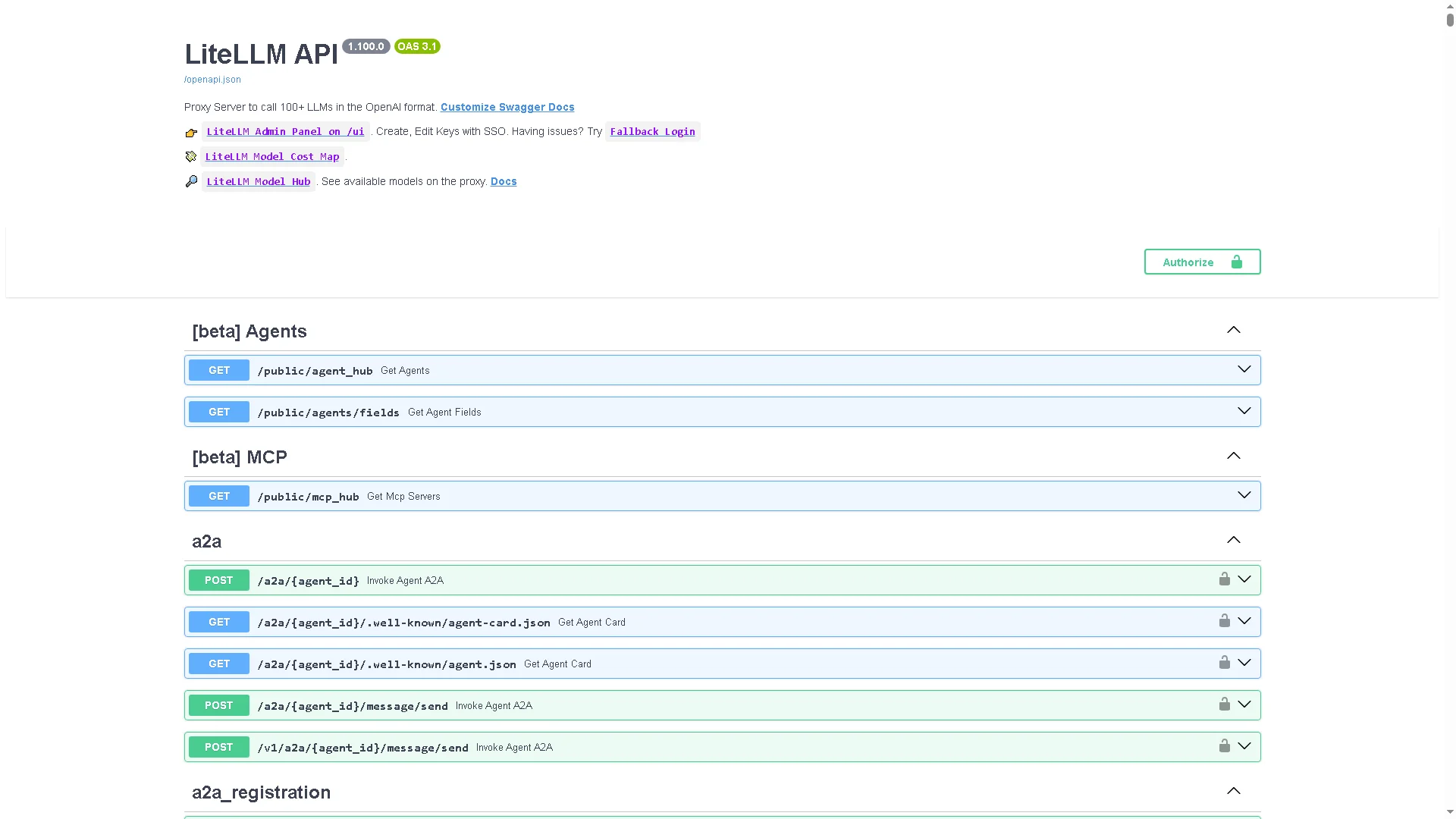
Task: Expand the GET /public/mcp_hub endpoint chevron
Action: coord(1244,495)
